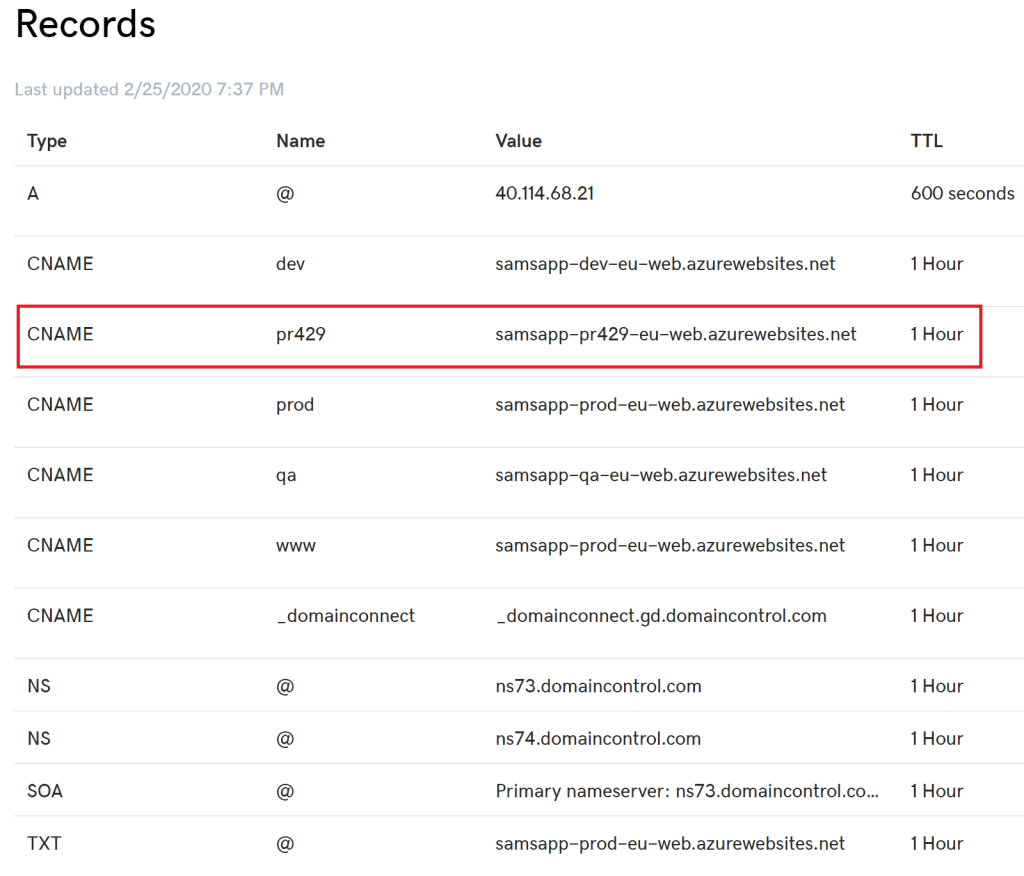
Task: Click the Type column header
Action: tap(47, 141)
